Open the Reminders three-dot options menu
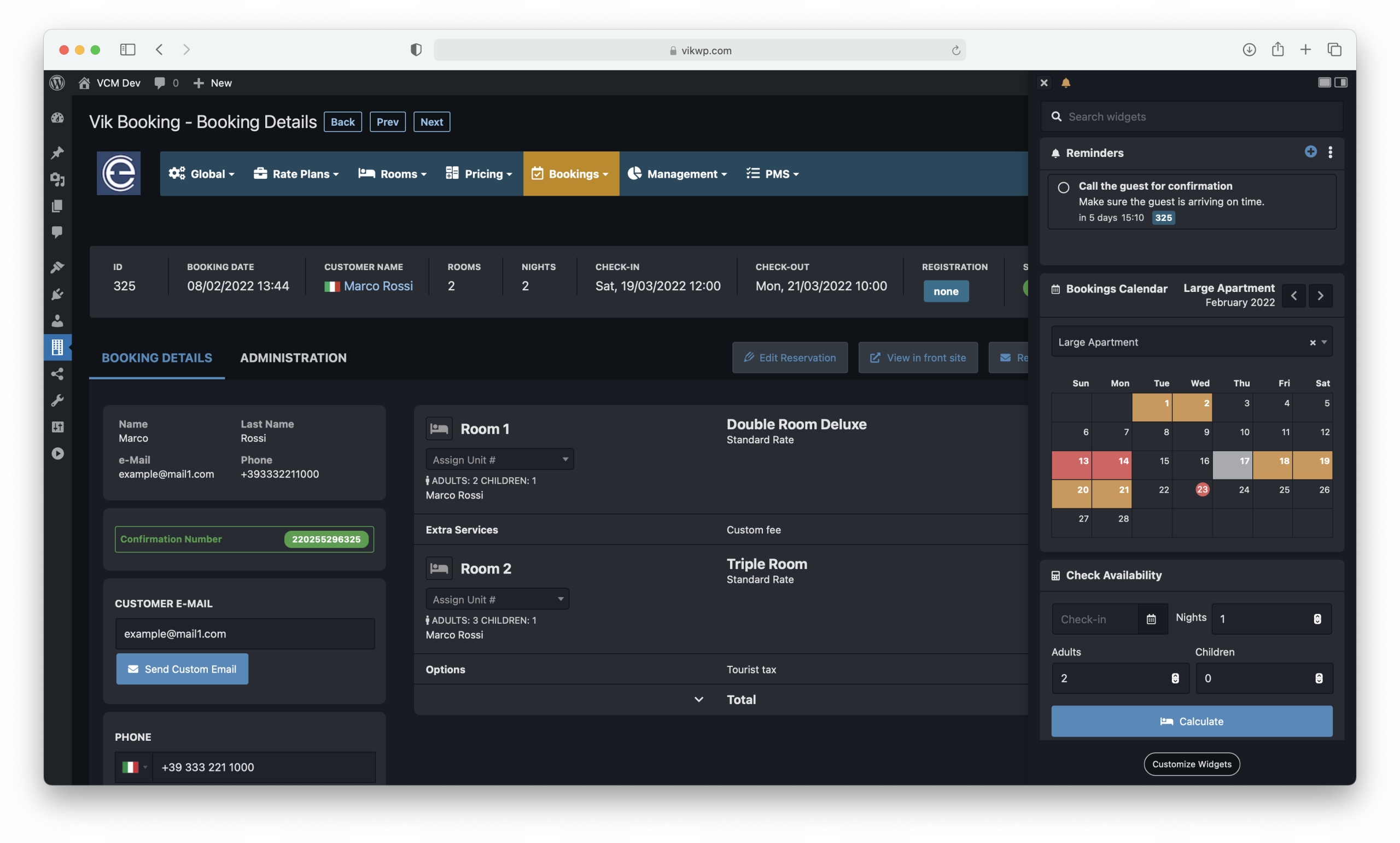Image resolution: width=1400 pixels, height=843 pixels. pyautogui.click(x=1330, y=152)
